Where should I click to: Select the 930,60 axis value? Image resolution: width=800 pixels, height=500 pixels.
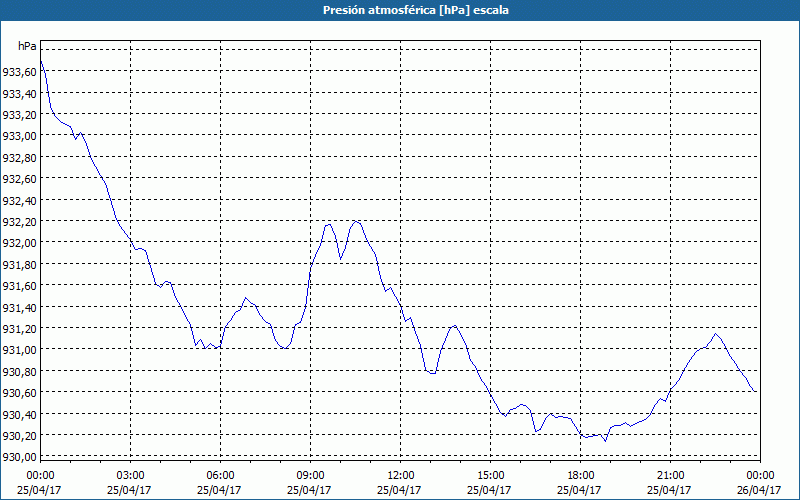(x=19, y=393)
